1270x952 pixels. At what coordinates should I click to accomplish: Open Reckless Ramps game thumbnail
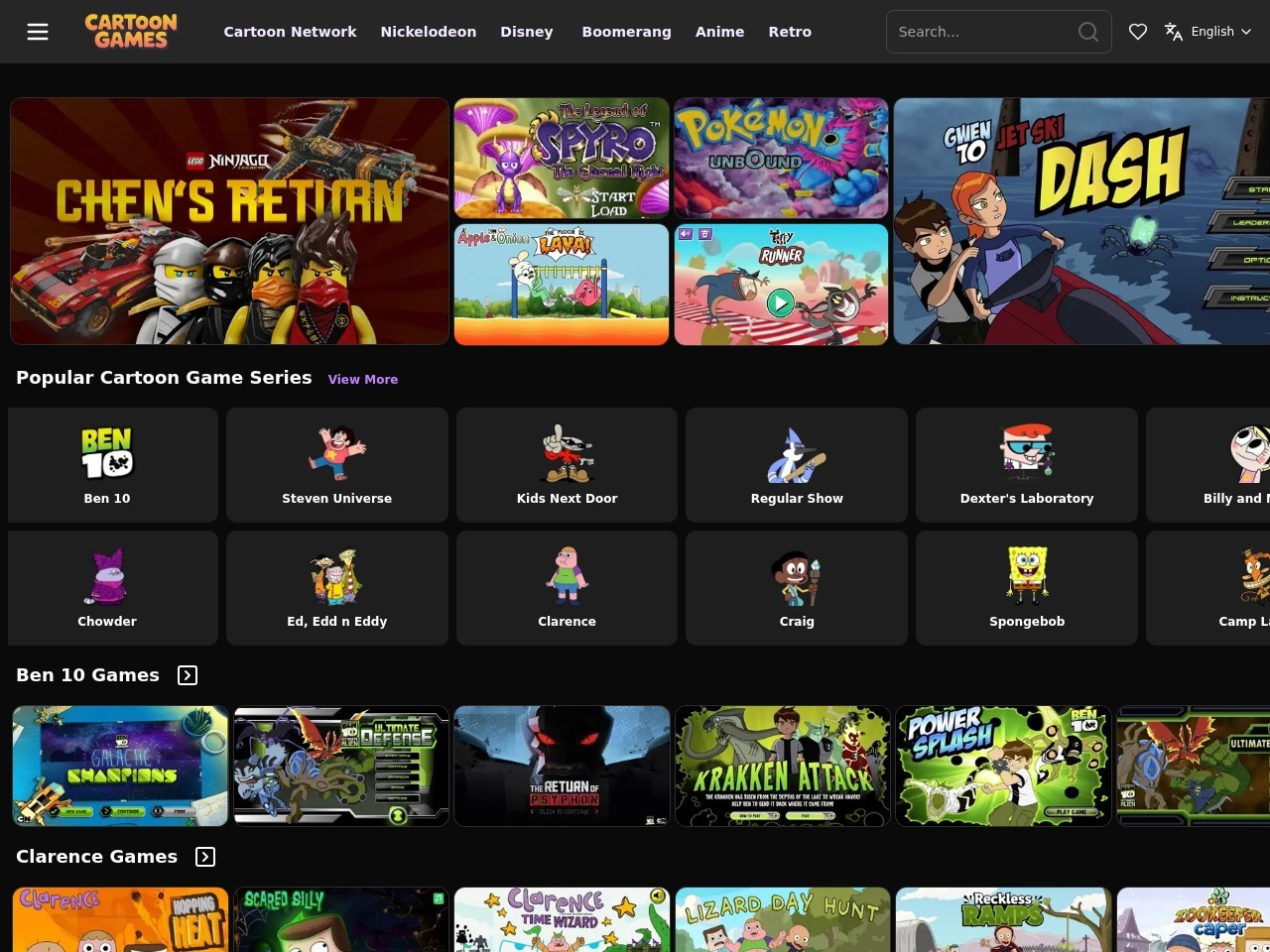pos(1003,919)
